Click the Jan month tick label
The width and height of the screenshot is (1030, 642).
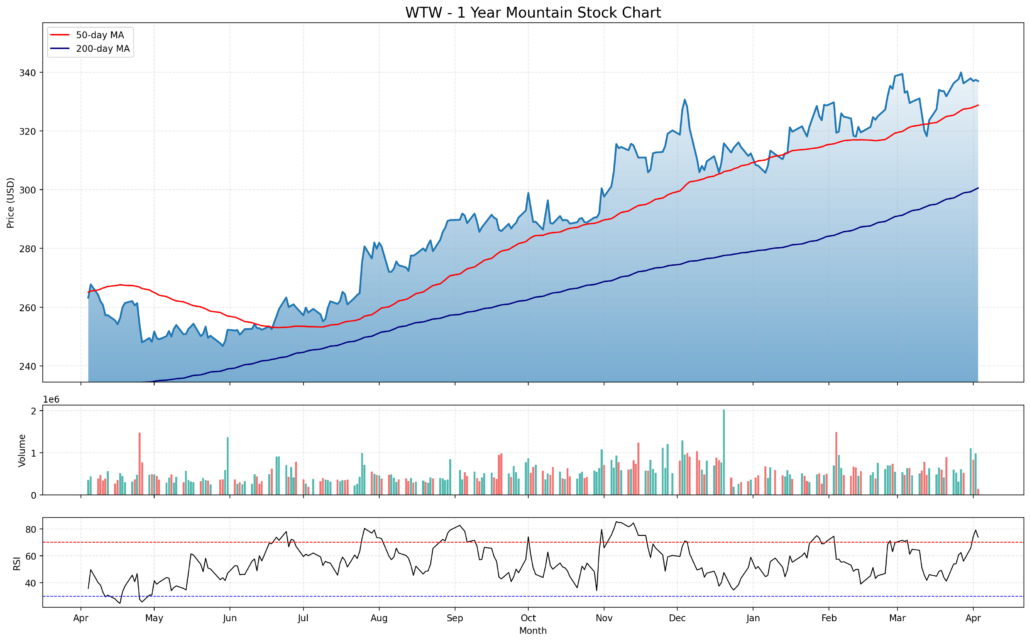pyautogui.click(x=753, y=618)
